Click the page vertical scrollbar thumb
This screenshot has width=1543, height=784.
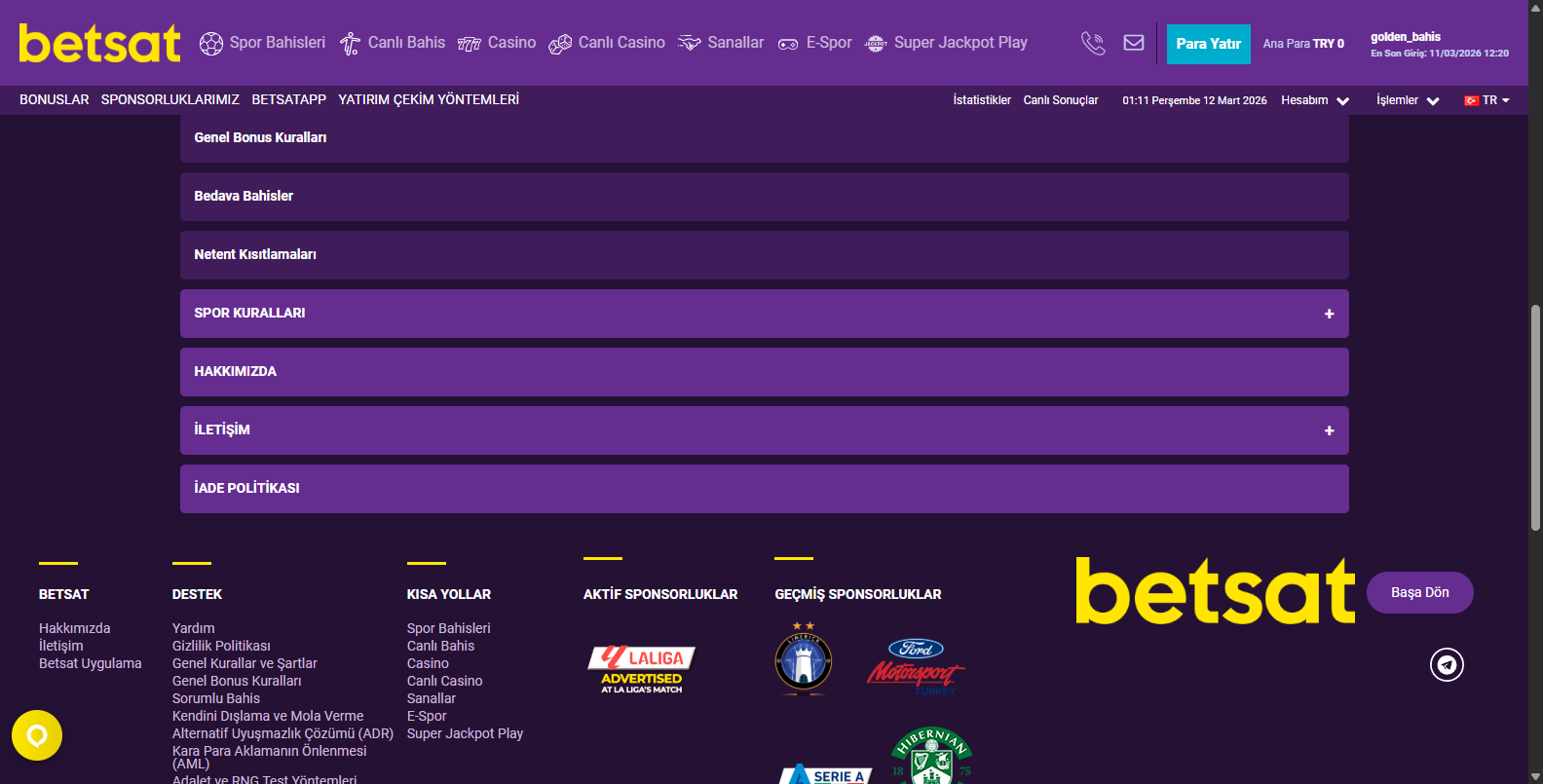[1535, 417]
